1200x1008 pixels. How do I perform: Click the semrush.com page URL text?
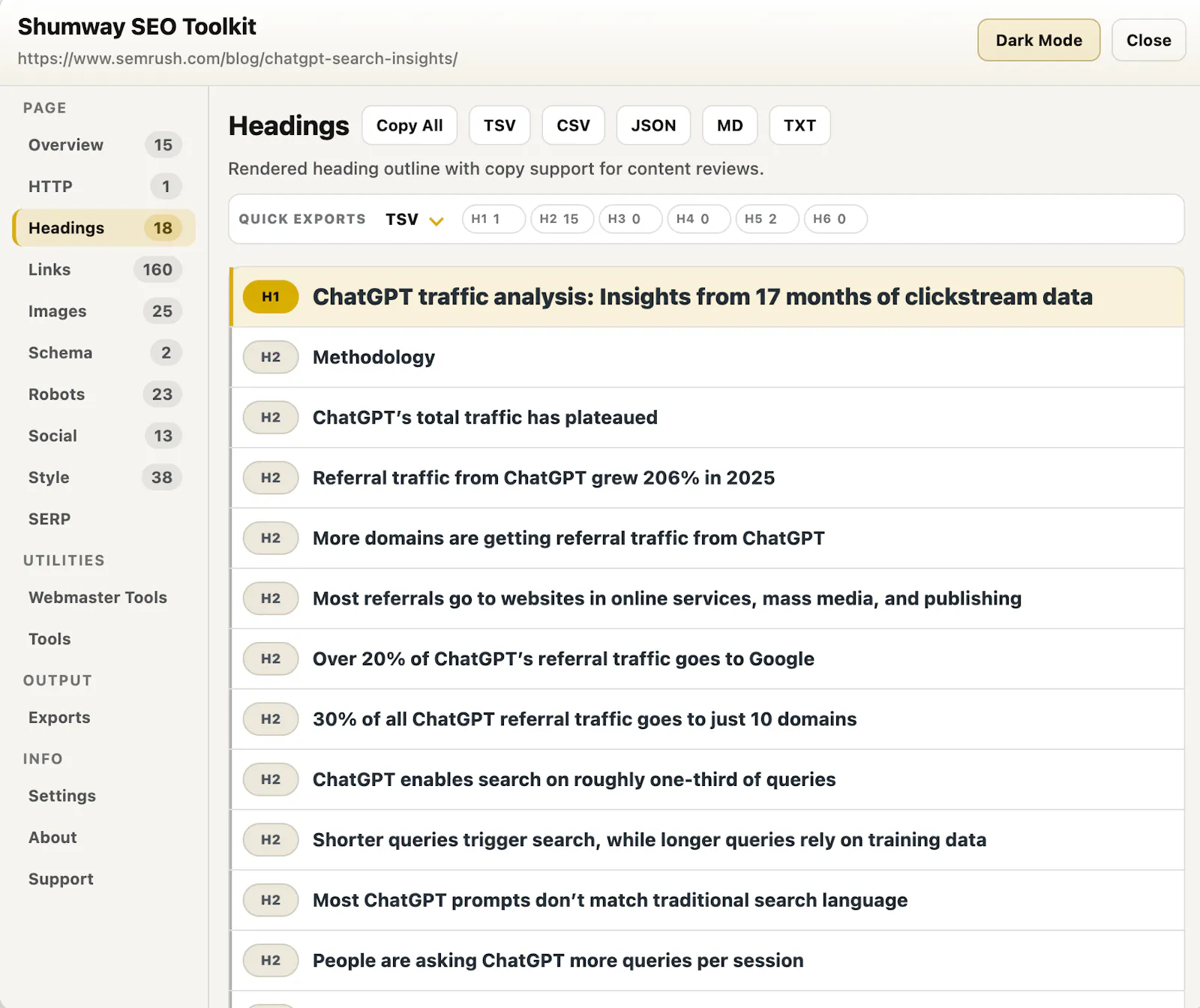pos(237,58)
